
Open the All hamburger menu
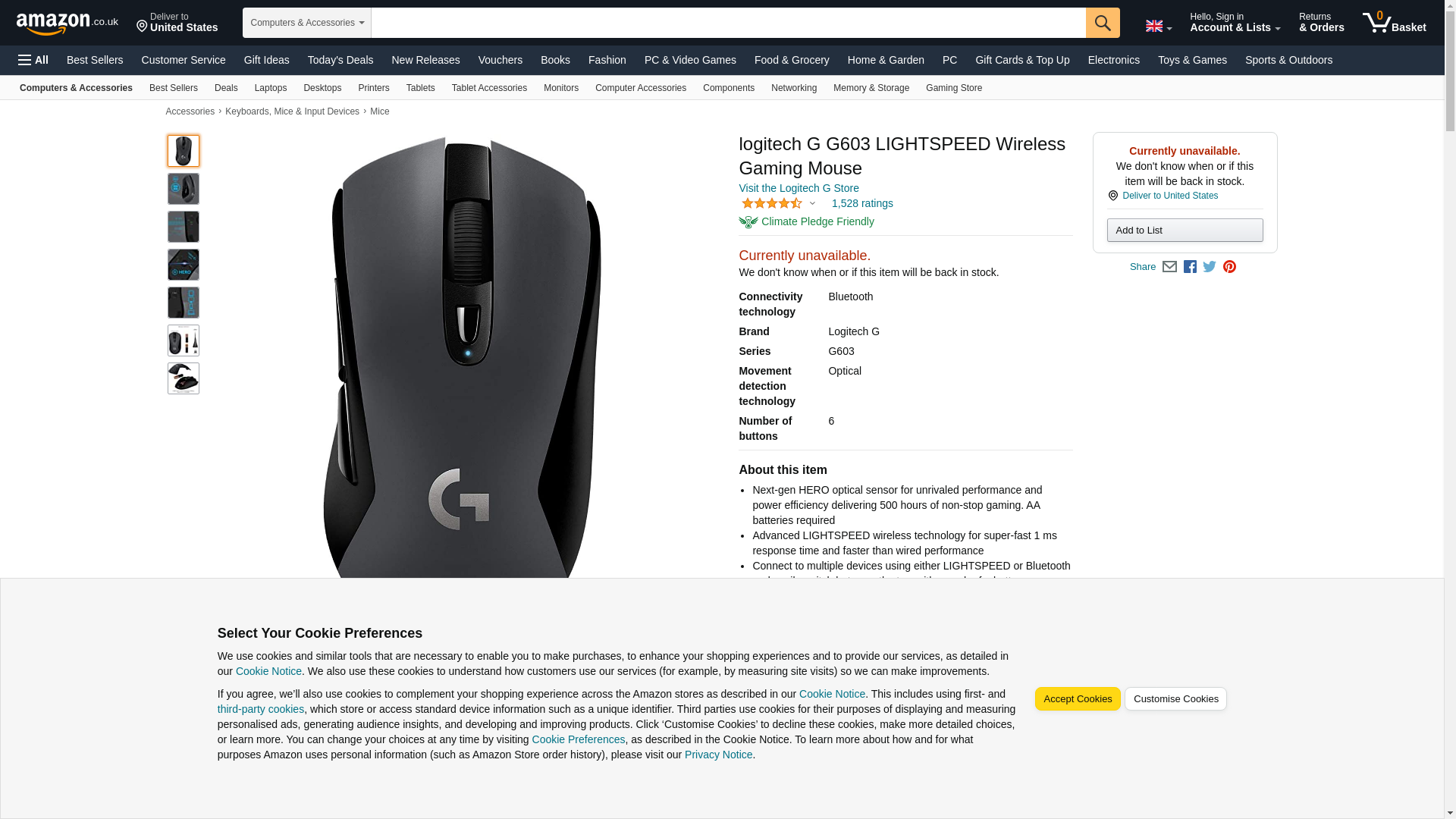33,60
